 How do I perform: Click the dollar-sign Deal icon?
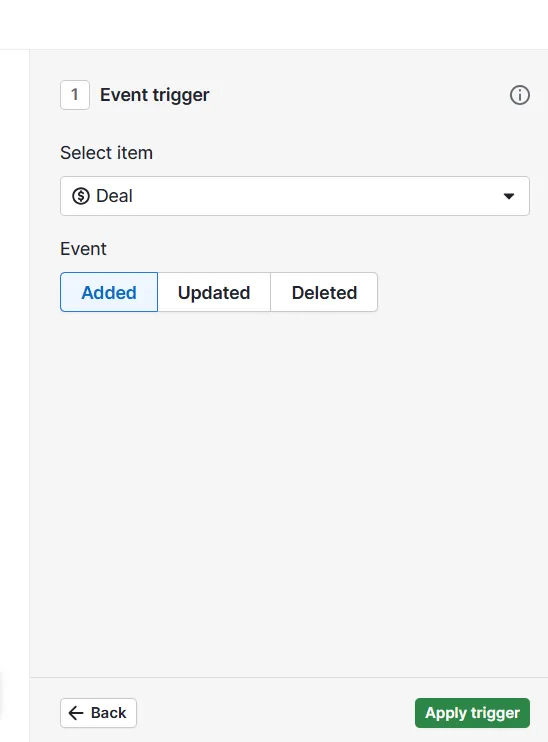pos(81,196)
